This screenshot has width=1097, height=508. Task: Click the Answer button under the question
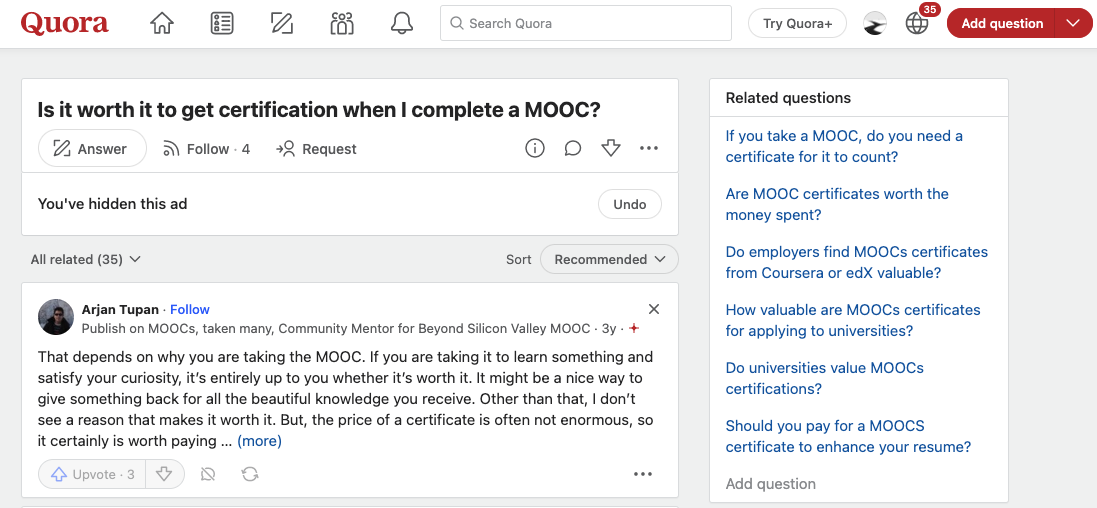(92, 148)
